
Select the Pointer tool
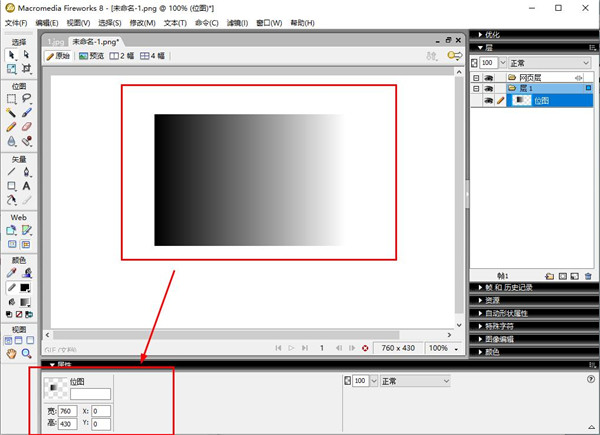tap(11, 54)
